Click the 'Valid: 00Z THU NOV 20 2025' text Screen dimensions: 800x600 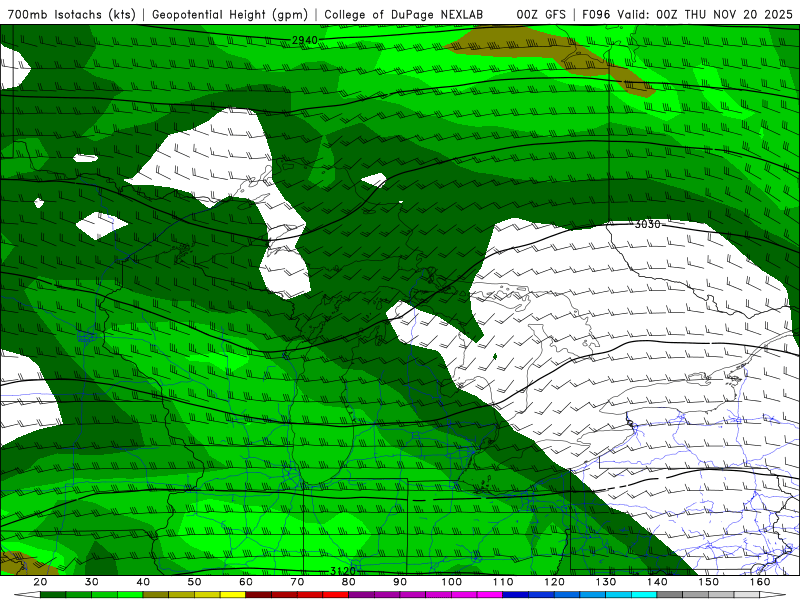[x=705, y=15]
